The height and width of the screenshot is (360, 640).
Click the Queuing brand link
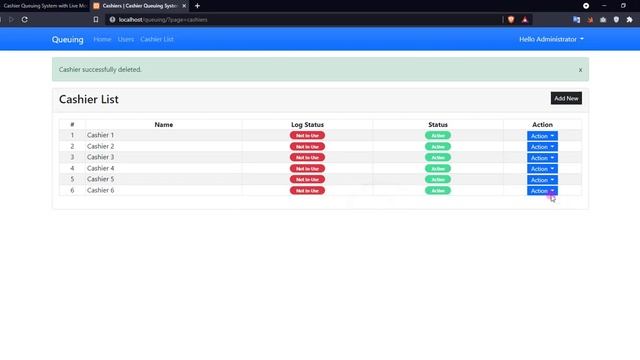pos(67,39)
